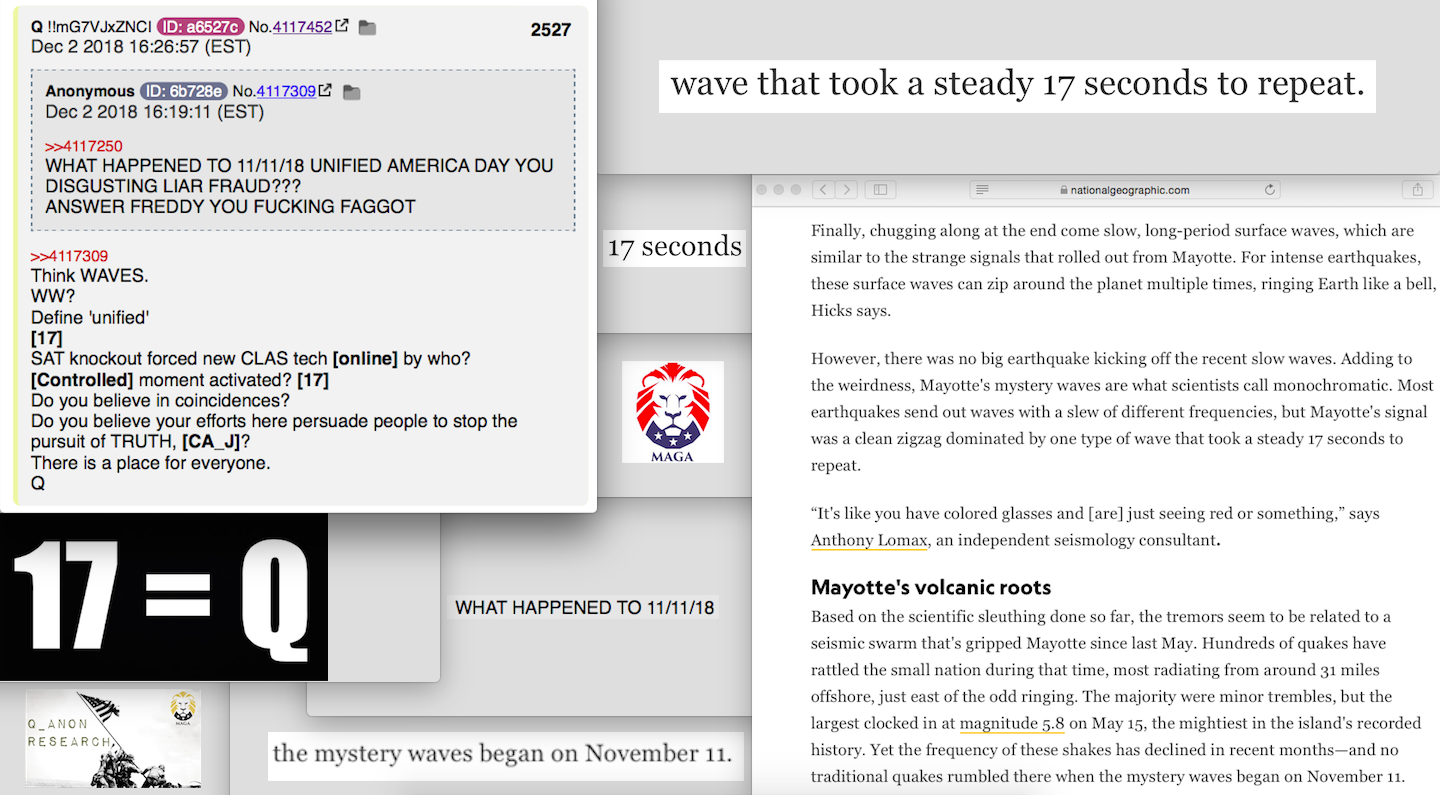Click 'wave that took a steady 17 seconds' snippet
The image size is (1440, 795).
1017,84
